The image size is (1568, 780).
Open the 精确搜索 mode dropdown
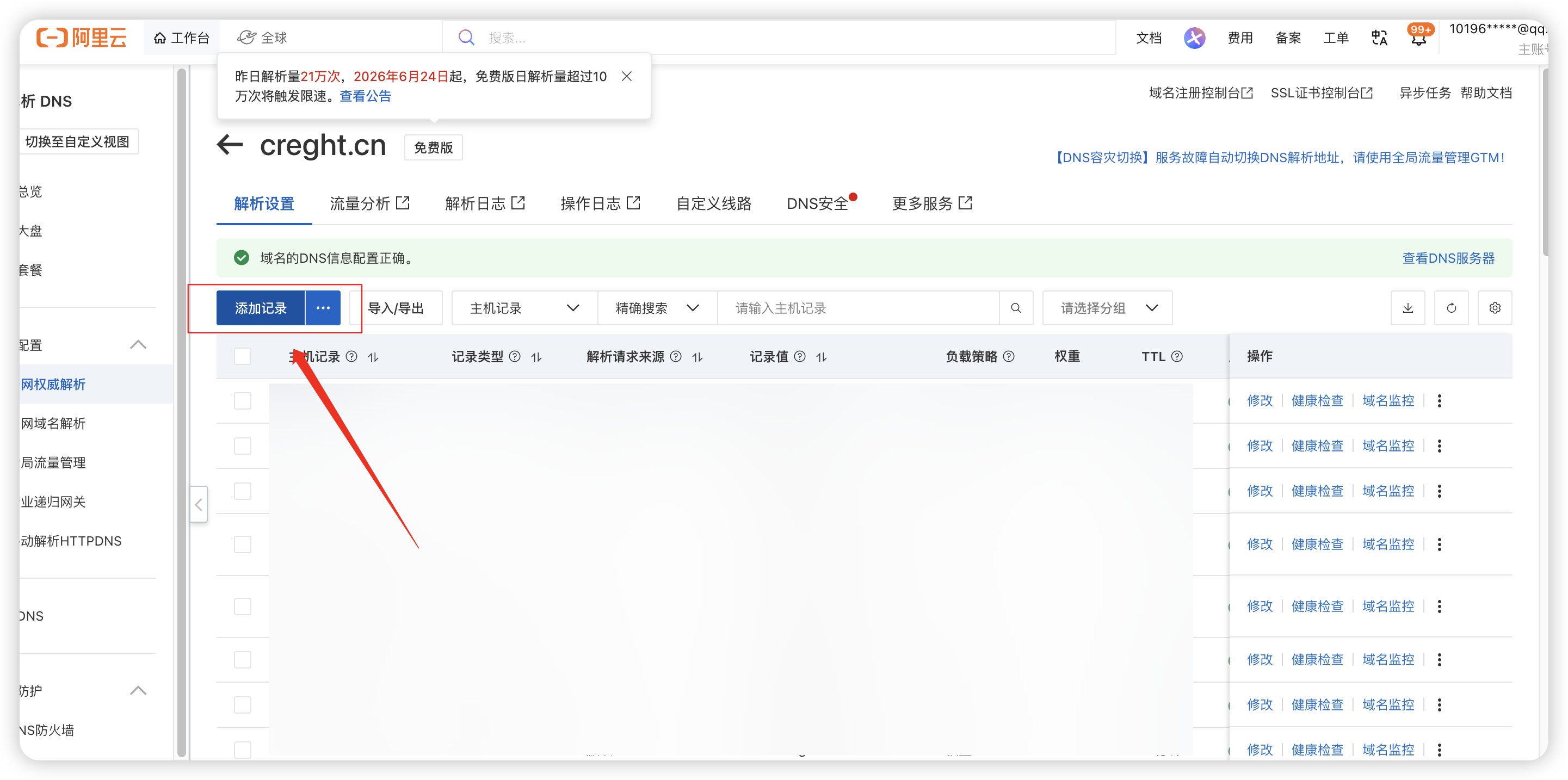click(657, 308)
